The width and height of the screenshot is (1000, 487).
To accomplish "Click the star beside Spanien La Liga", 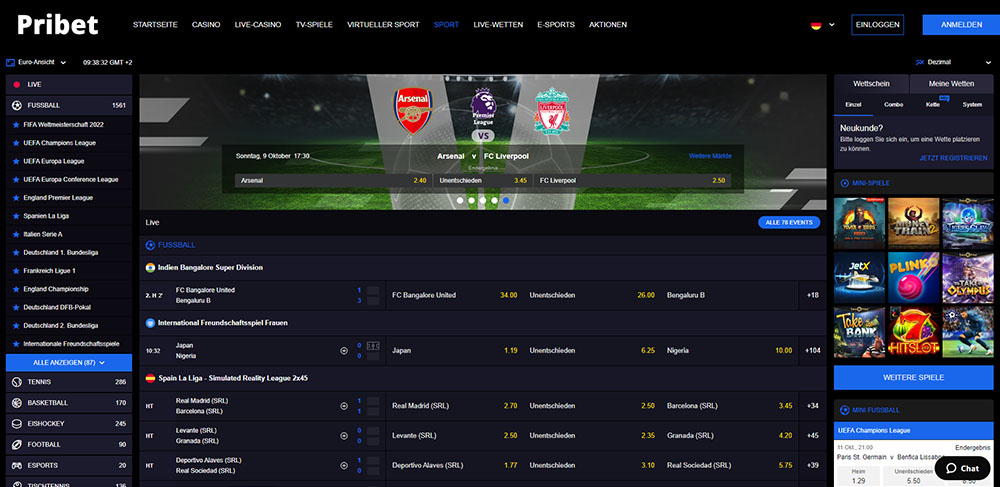I will (x=16, y=216).
